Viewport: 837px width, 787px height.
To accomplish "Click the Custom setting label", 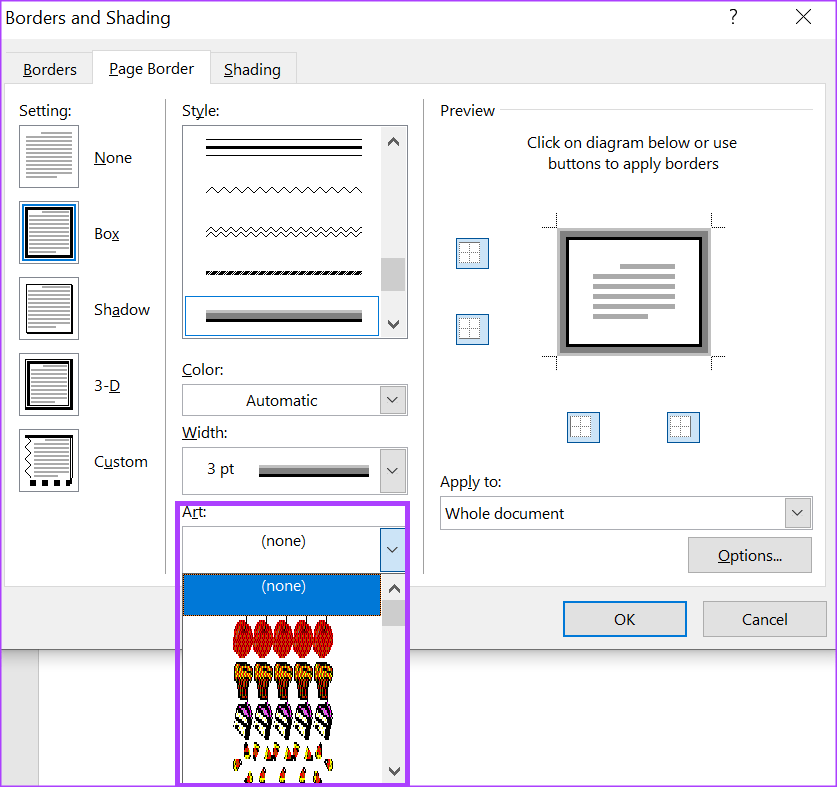I will tap(121, 461).
